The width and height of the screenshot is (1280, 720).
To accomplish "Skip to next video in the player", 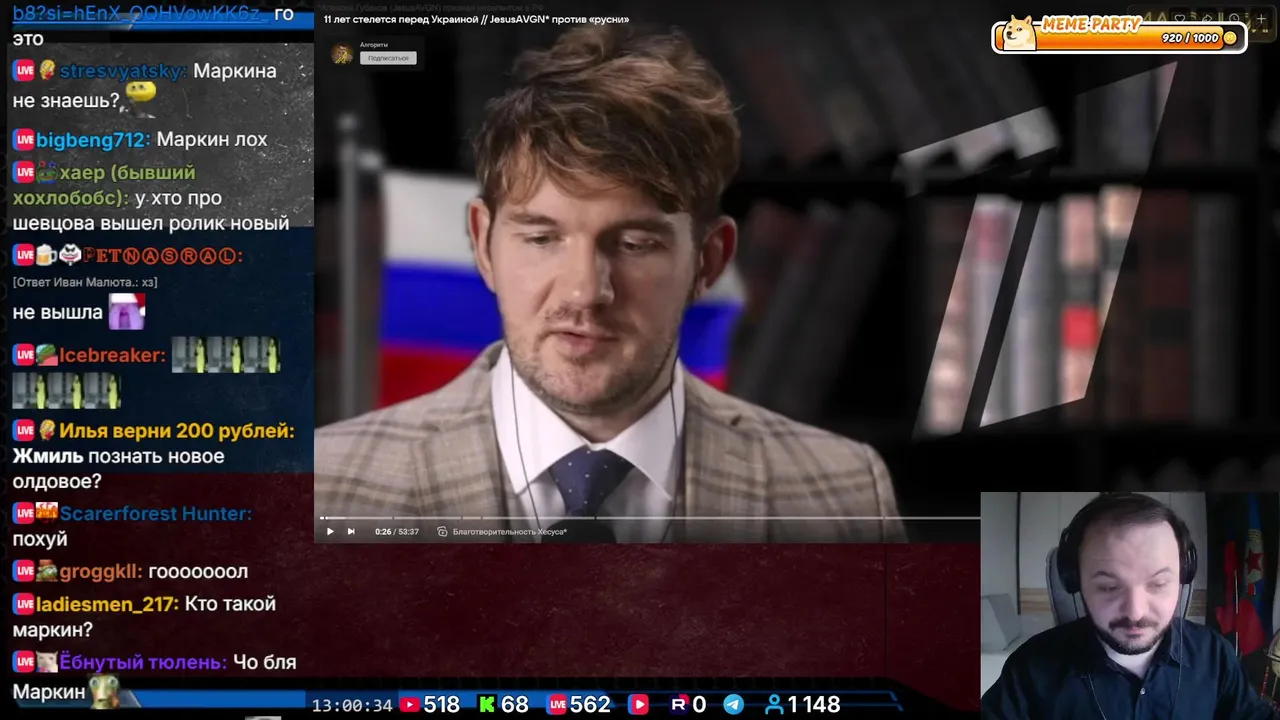I will [x=351, y=532].
